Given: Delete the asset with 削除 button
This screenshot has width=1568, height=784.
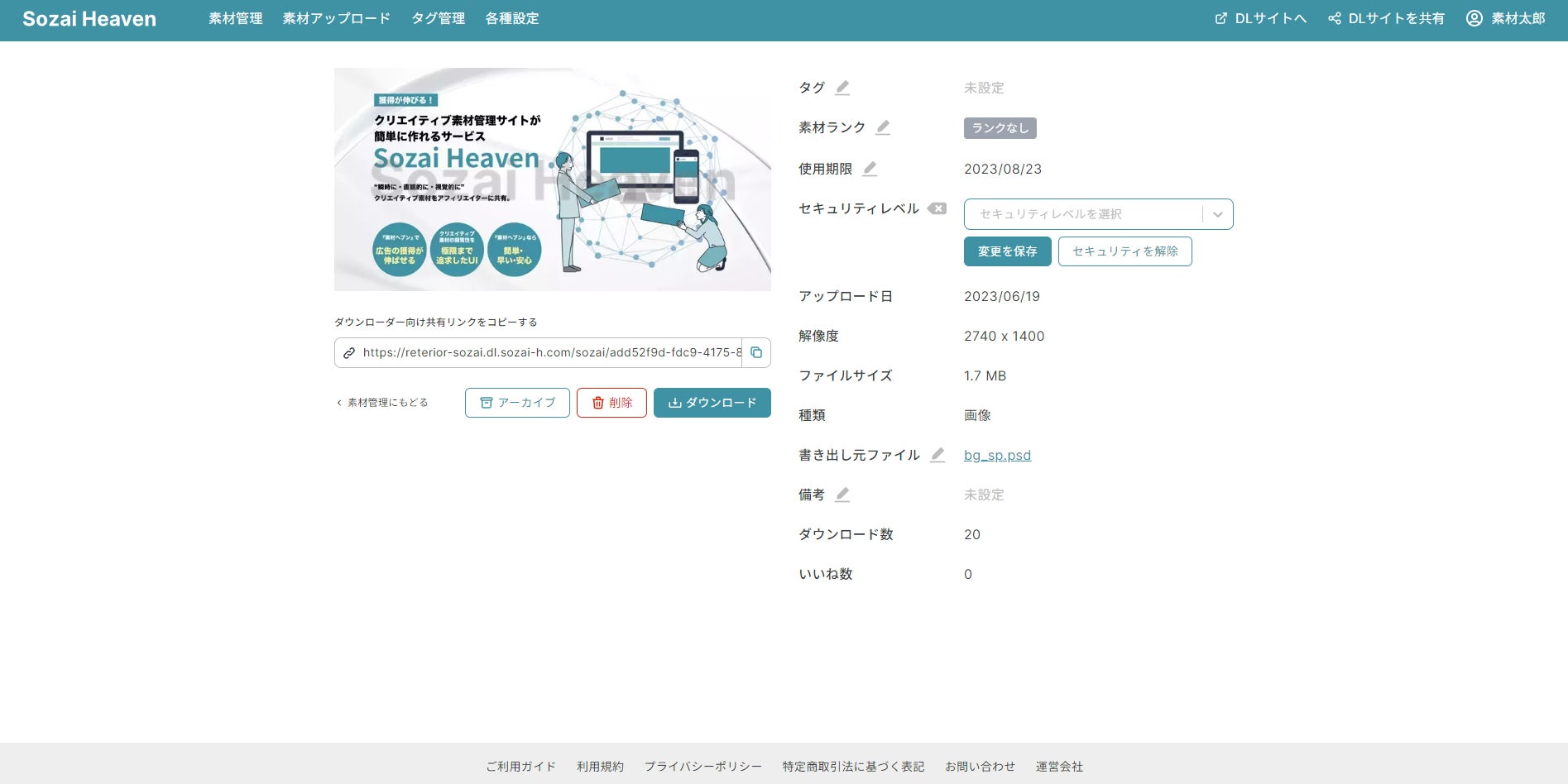Looking at the screenshot, I should coord(611,403).
